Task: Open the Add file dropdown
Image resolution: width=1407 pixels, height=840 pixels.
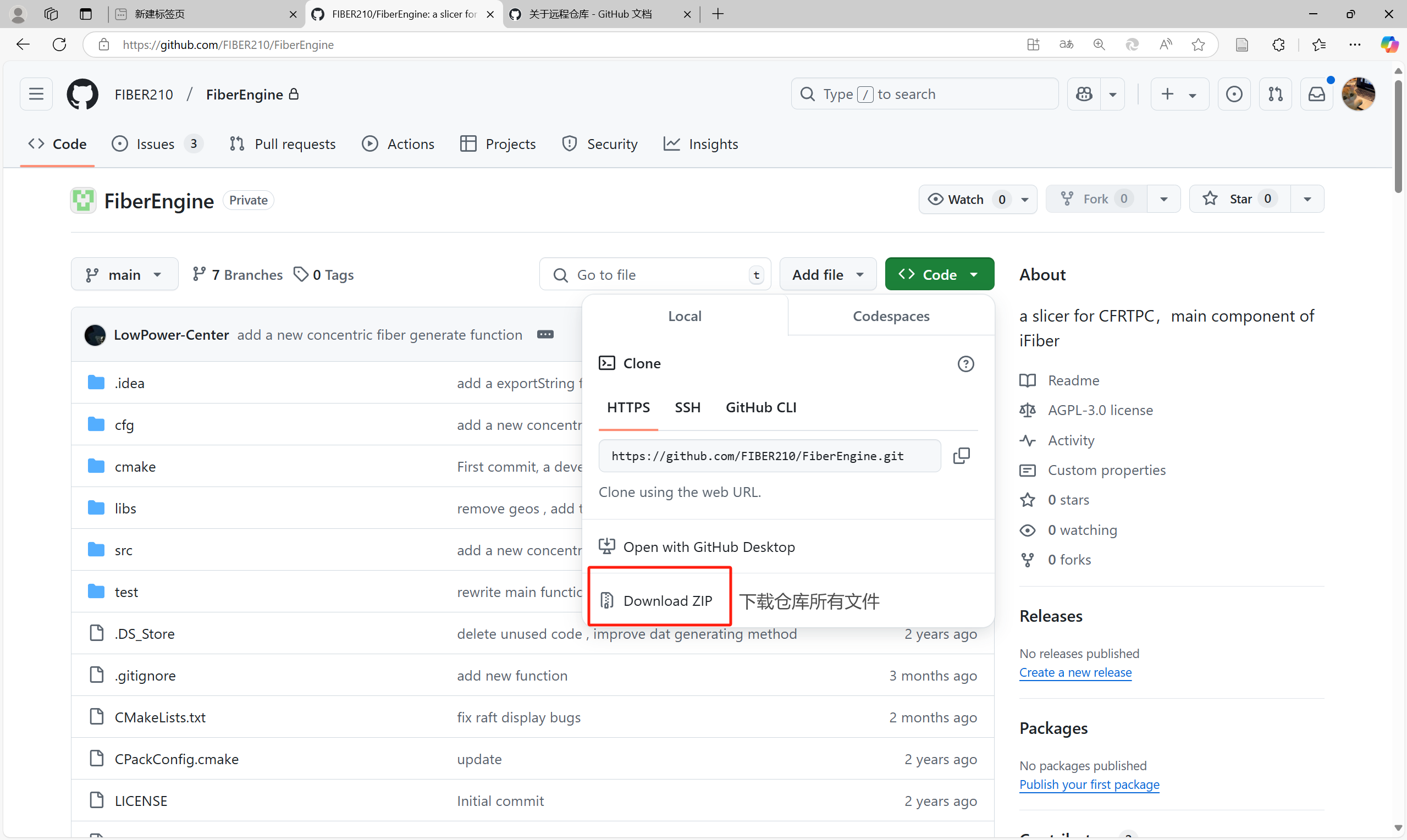Action: point(827,274)
